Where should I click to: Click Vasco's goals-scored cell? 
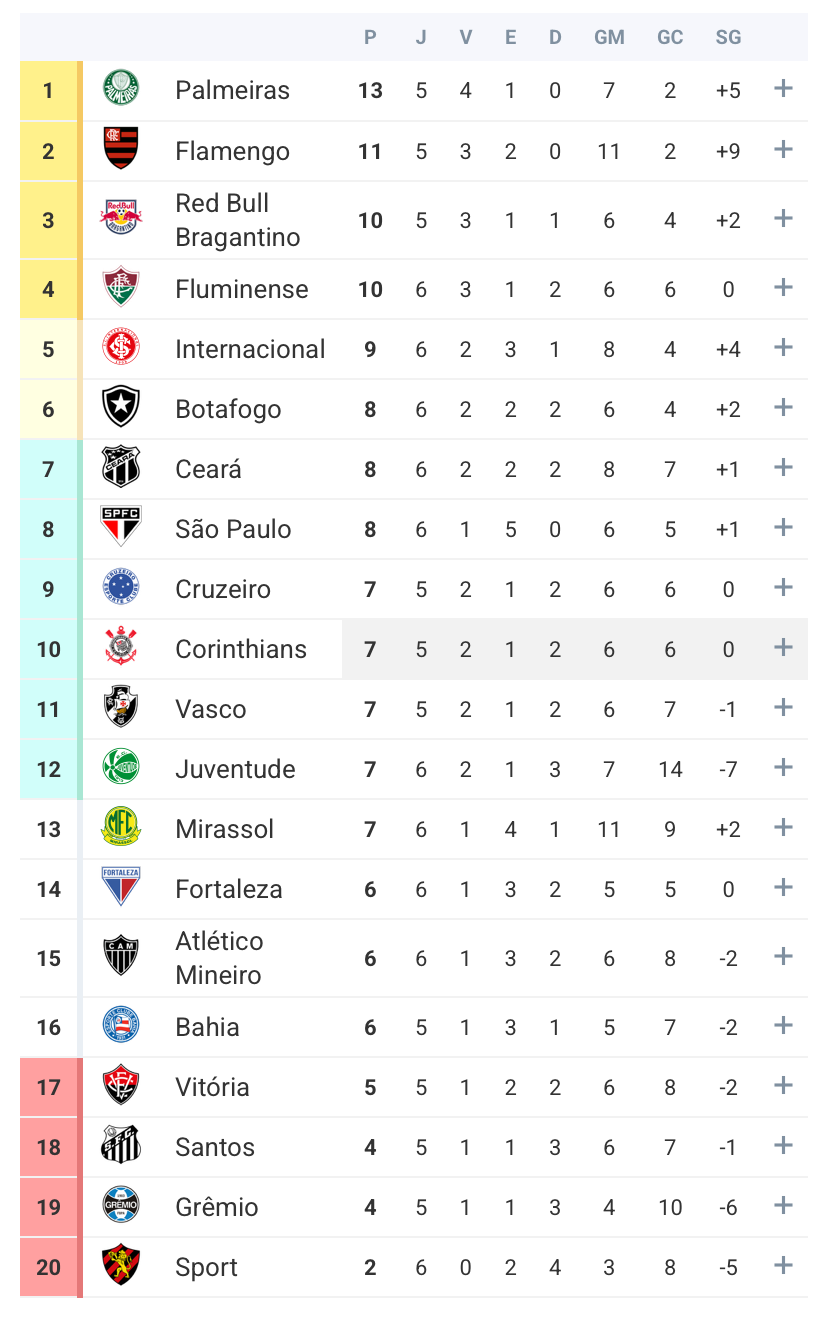pos(609,709)
